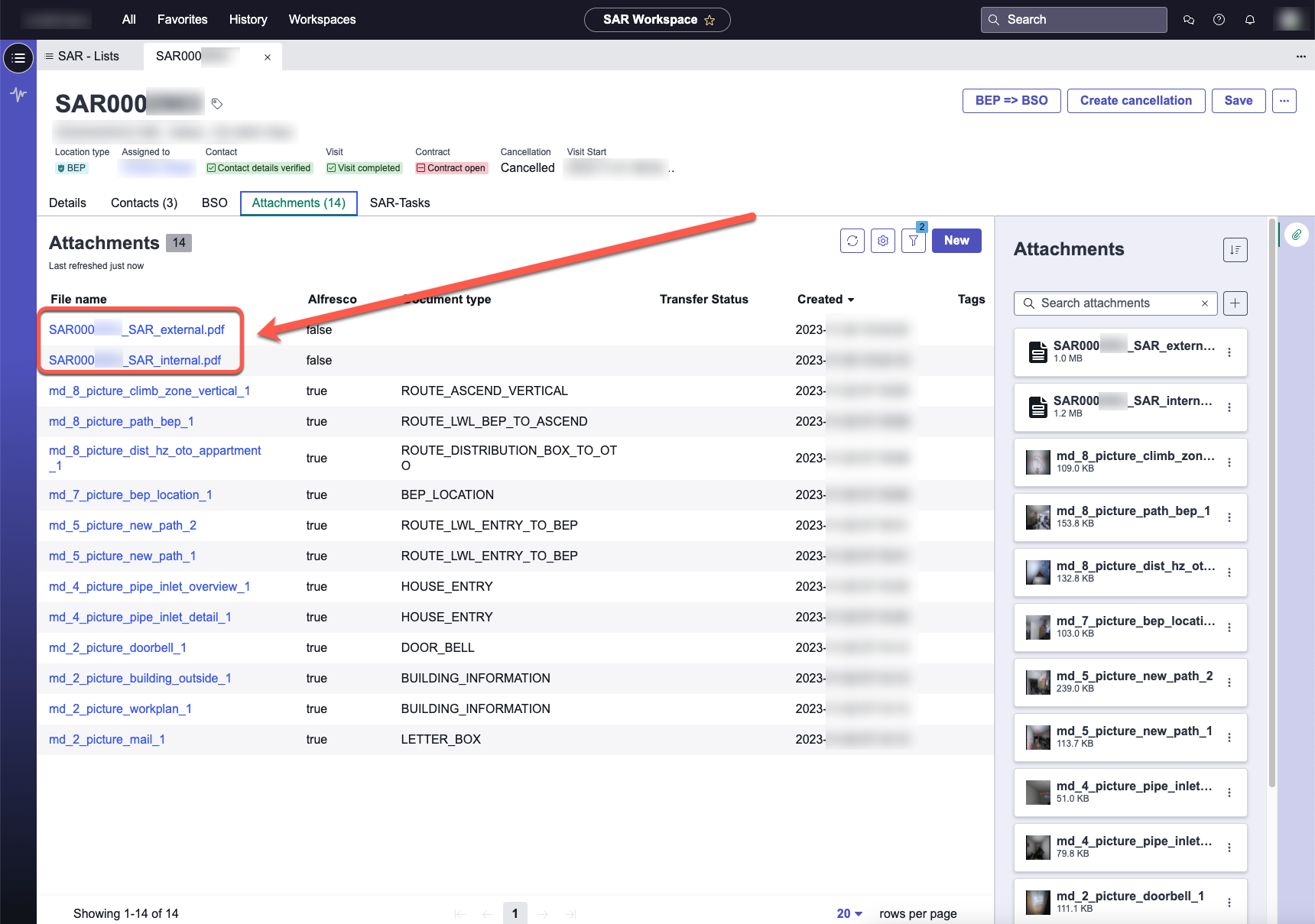Switch to the SAR-Tasks tab
The image size is (1315, 924).
[399, 203]
